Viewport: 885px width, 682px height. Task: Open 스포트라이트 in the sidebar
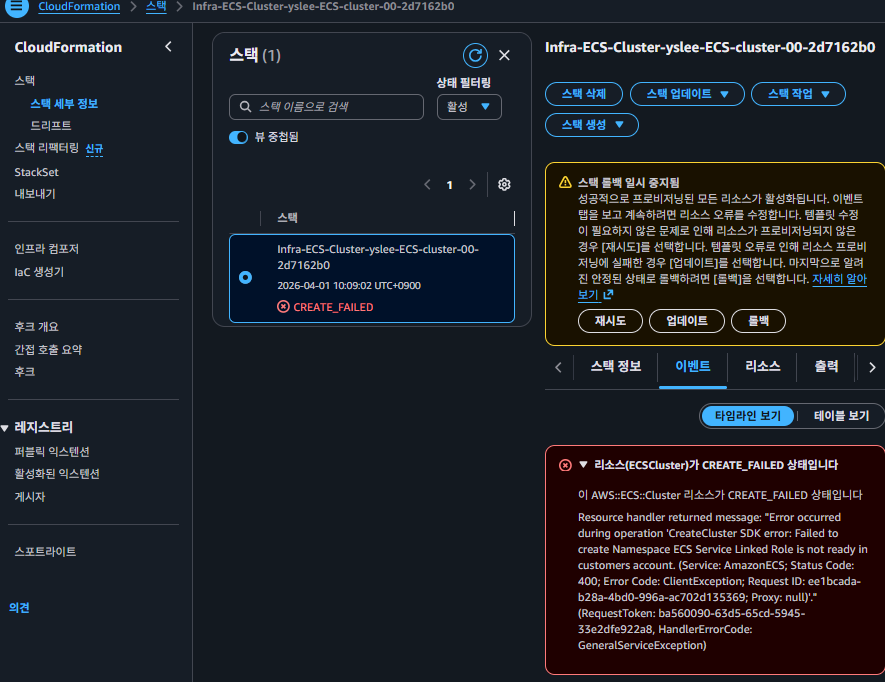pyautogui.click(x=45, y=552)
